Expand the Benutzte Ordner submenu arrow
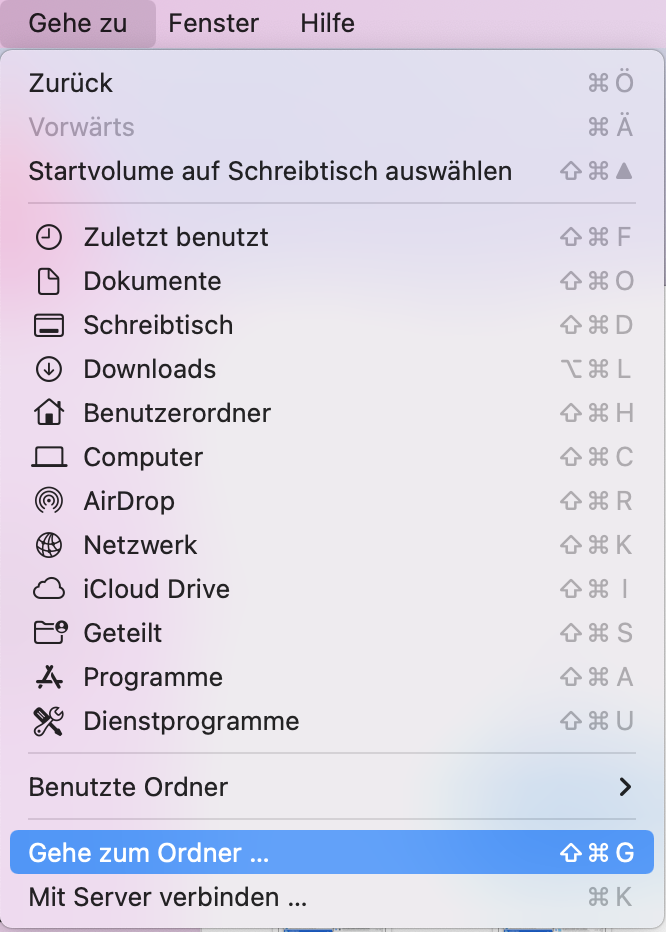The height and width of the screenshot is (932, 666). [x=625, y=787]
